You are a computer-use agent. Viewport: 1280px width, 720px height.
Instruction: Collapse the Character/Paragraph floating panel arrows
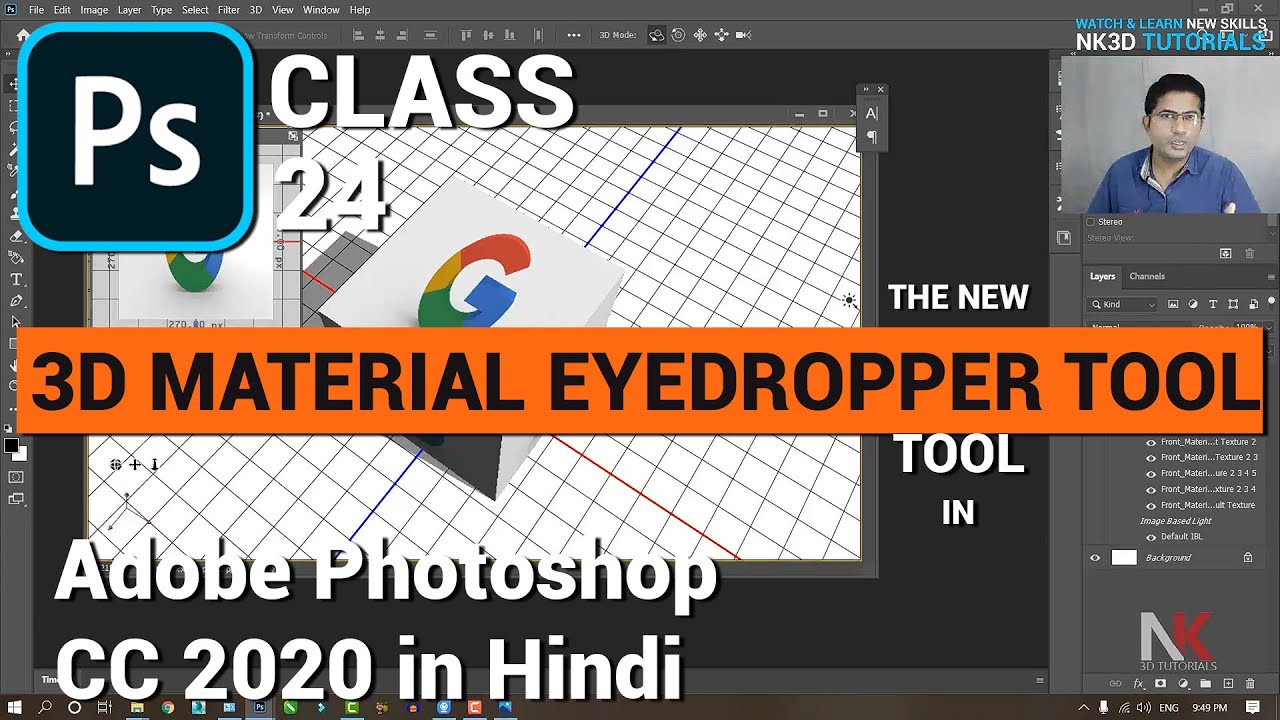click(867, 89)
